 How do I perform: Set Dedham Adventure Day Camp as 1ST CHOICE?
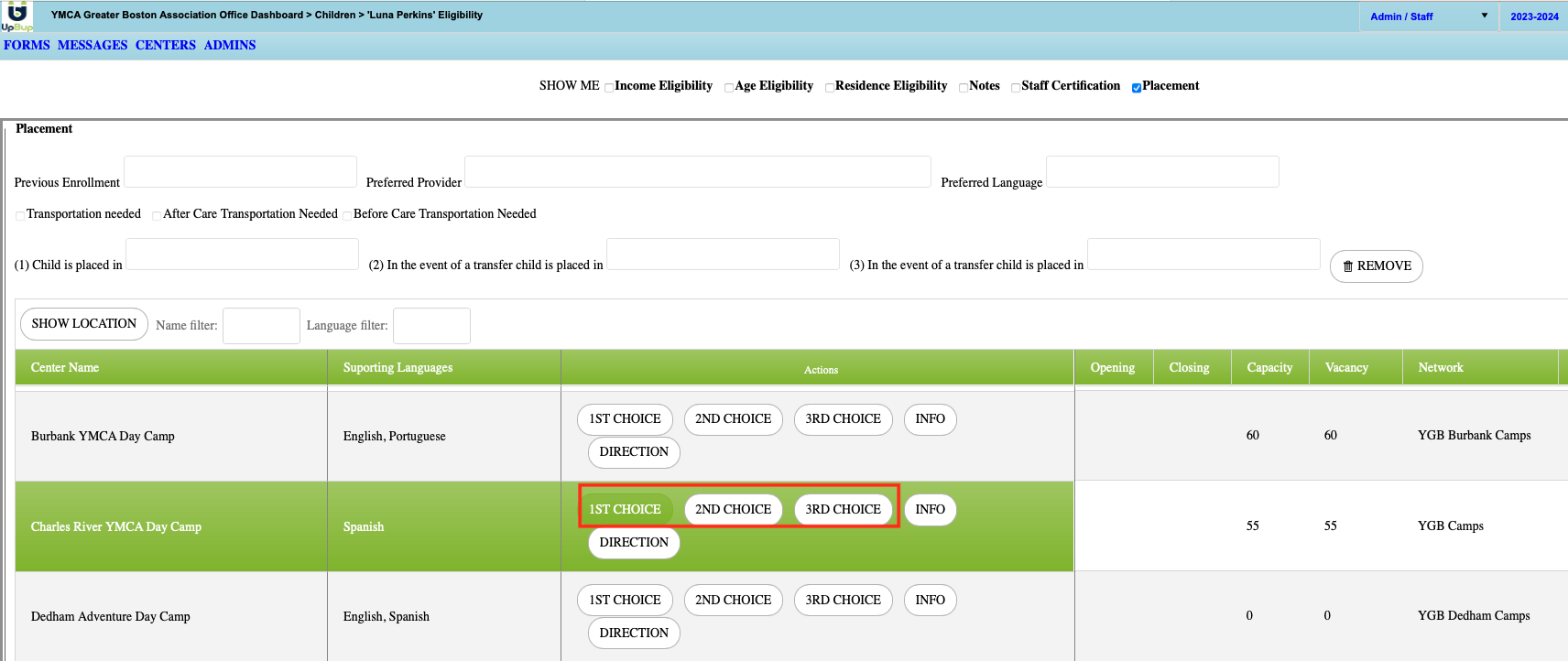pyautogui.click(x=625, y=601)
